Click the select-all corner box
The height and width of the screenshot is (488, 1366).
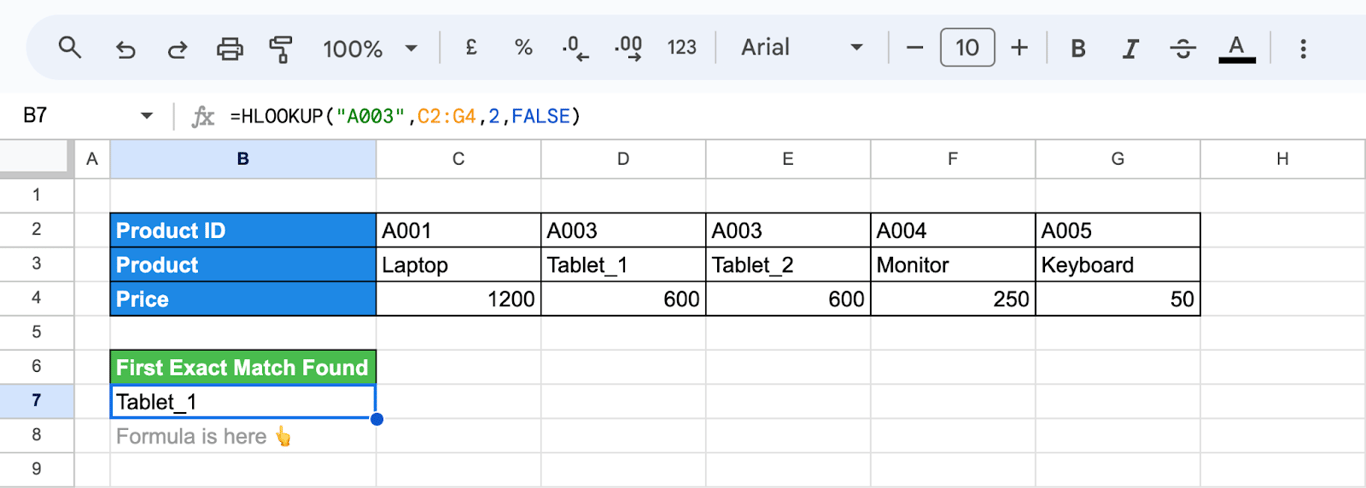36,158
